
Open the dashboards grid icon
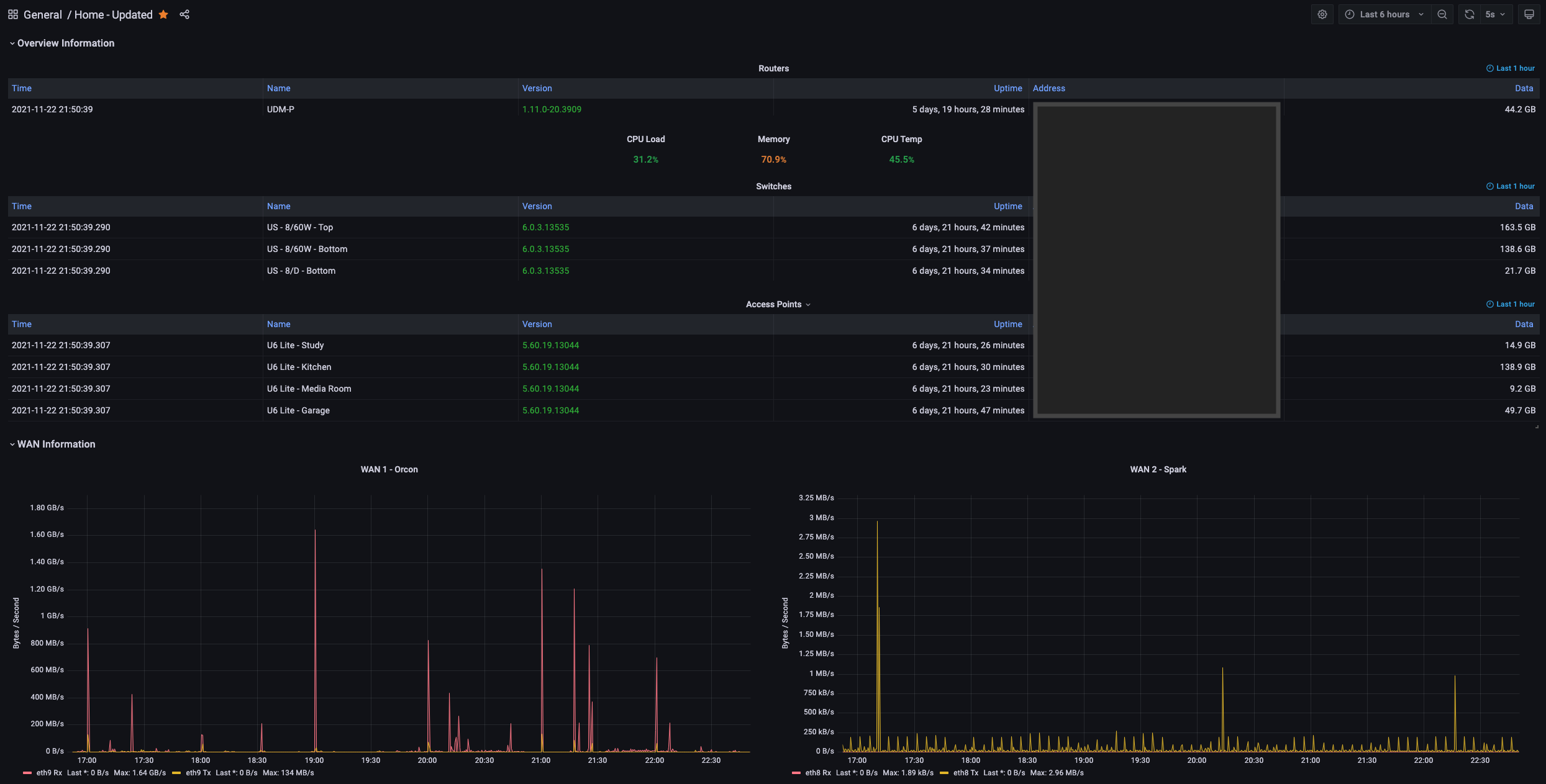click(x=12, y=14)
